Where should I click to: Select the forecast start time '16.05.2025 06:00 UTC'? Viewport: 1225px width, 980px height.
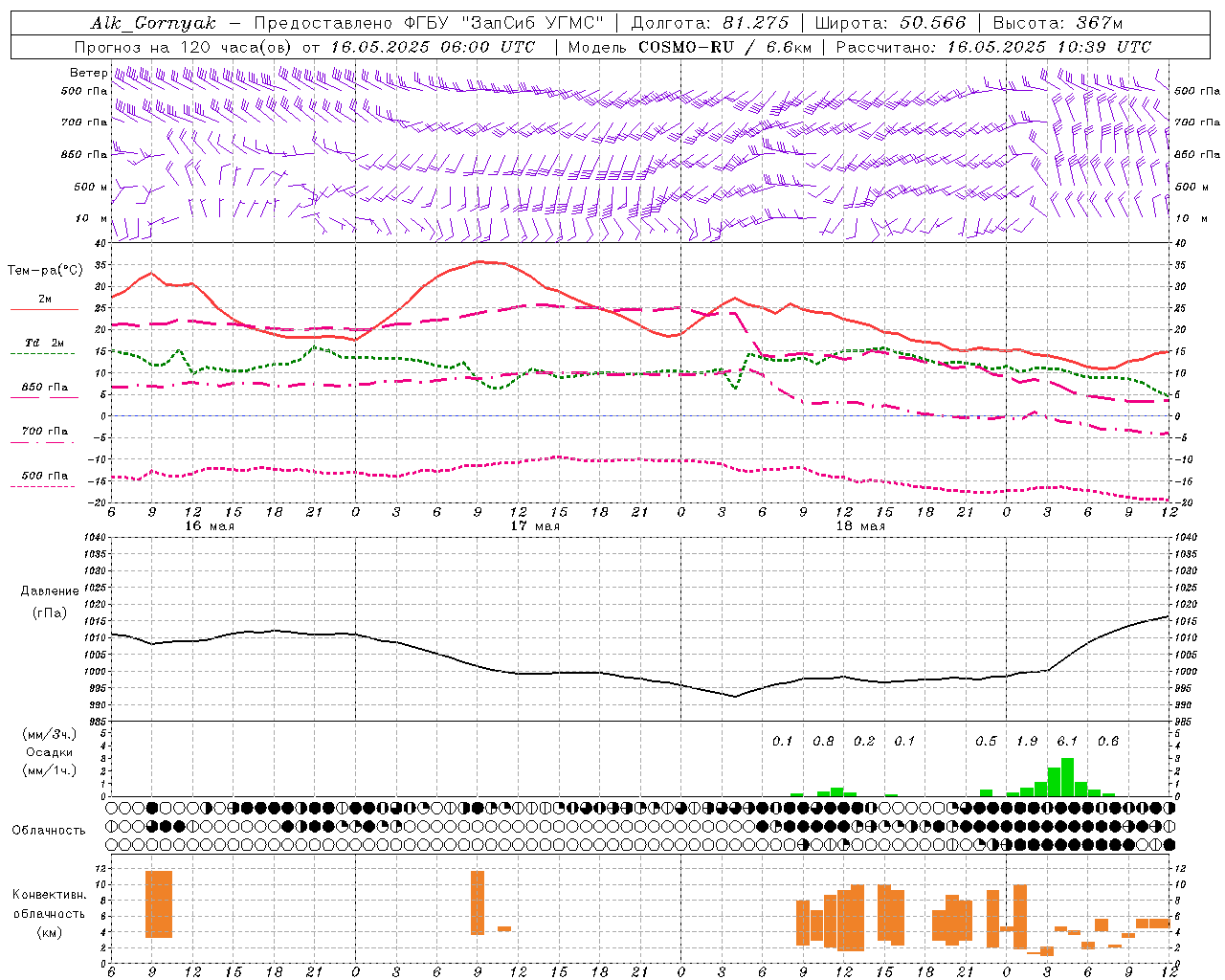[433, 47]
